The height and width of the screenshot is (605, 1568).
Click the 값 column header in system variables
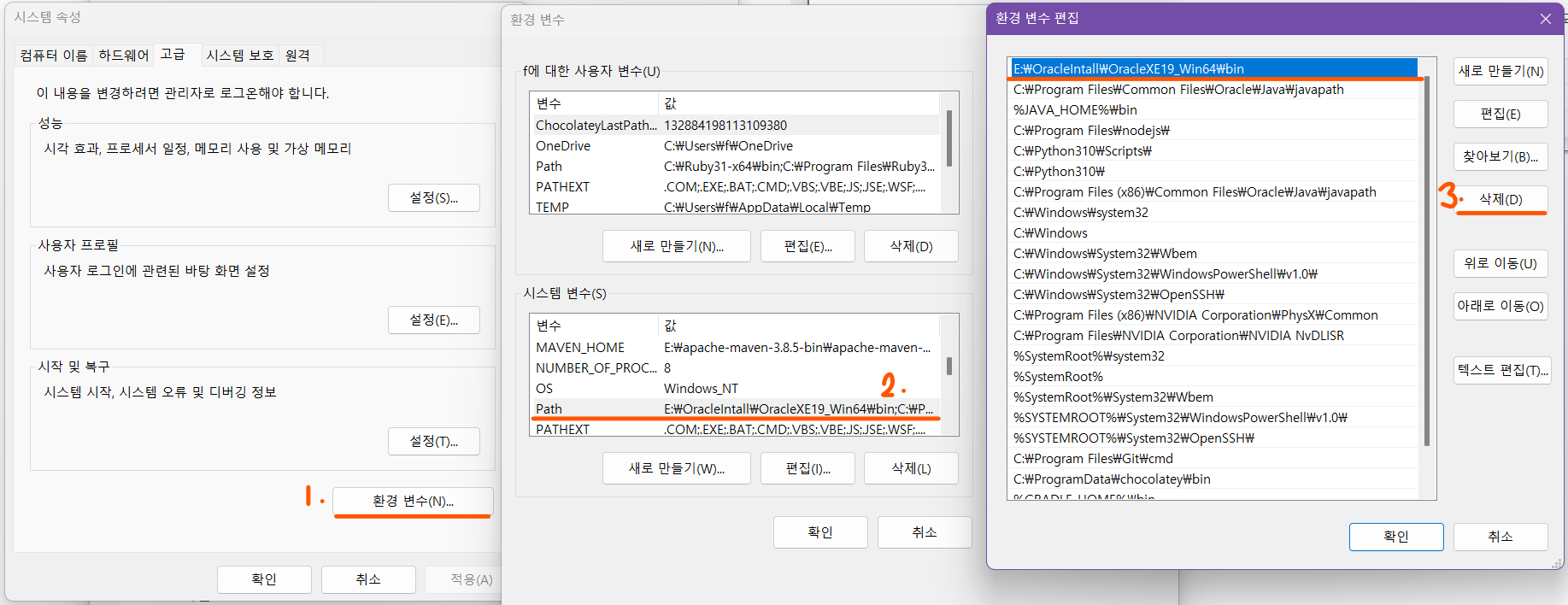tap(800, 325)
